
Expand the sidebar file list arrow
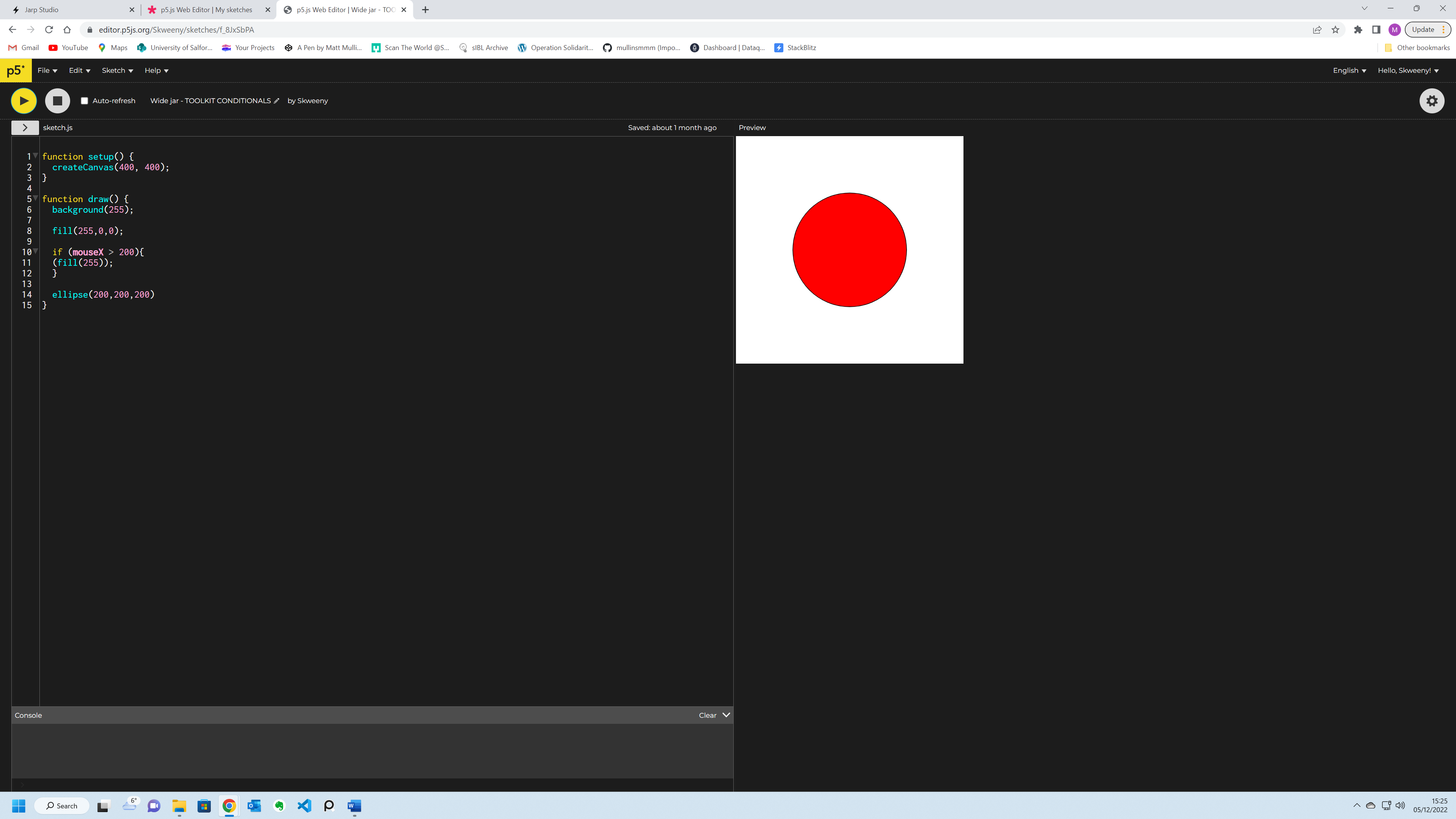pos(25,128)
